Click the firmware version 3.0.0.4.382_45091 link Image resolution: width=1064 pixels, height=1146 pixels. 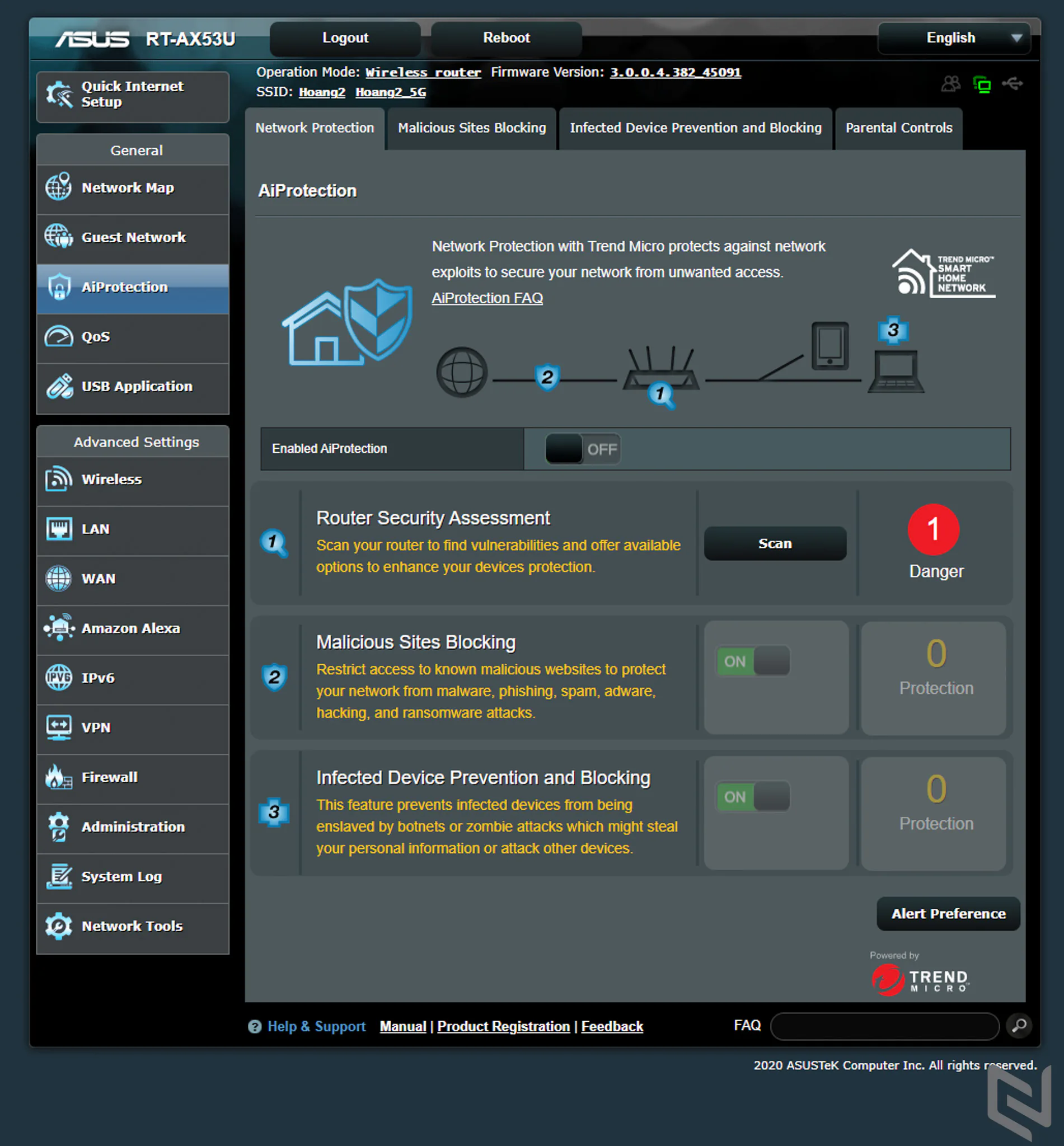click(x=676, y=73)
